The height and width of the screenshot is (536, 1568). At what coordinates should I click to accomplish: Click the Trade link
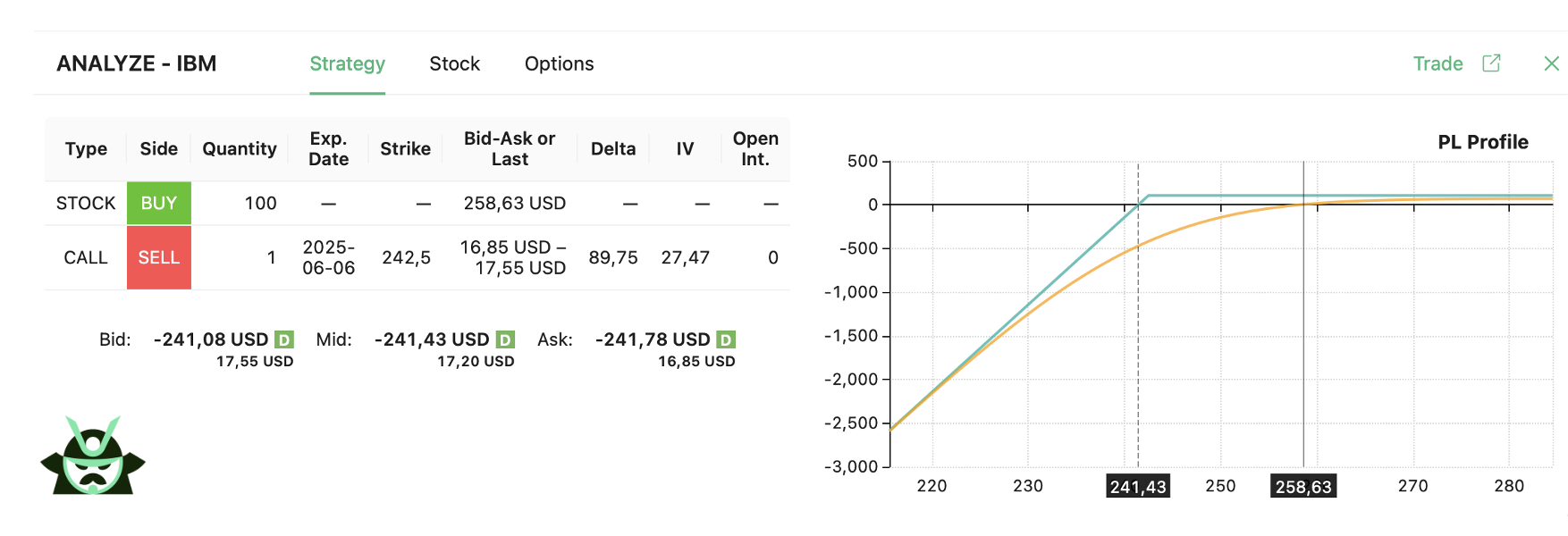(1437, 63)
